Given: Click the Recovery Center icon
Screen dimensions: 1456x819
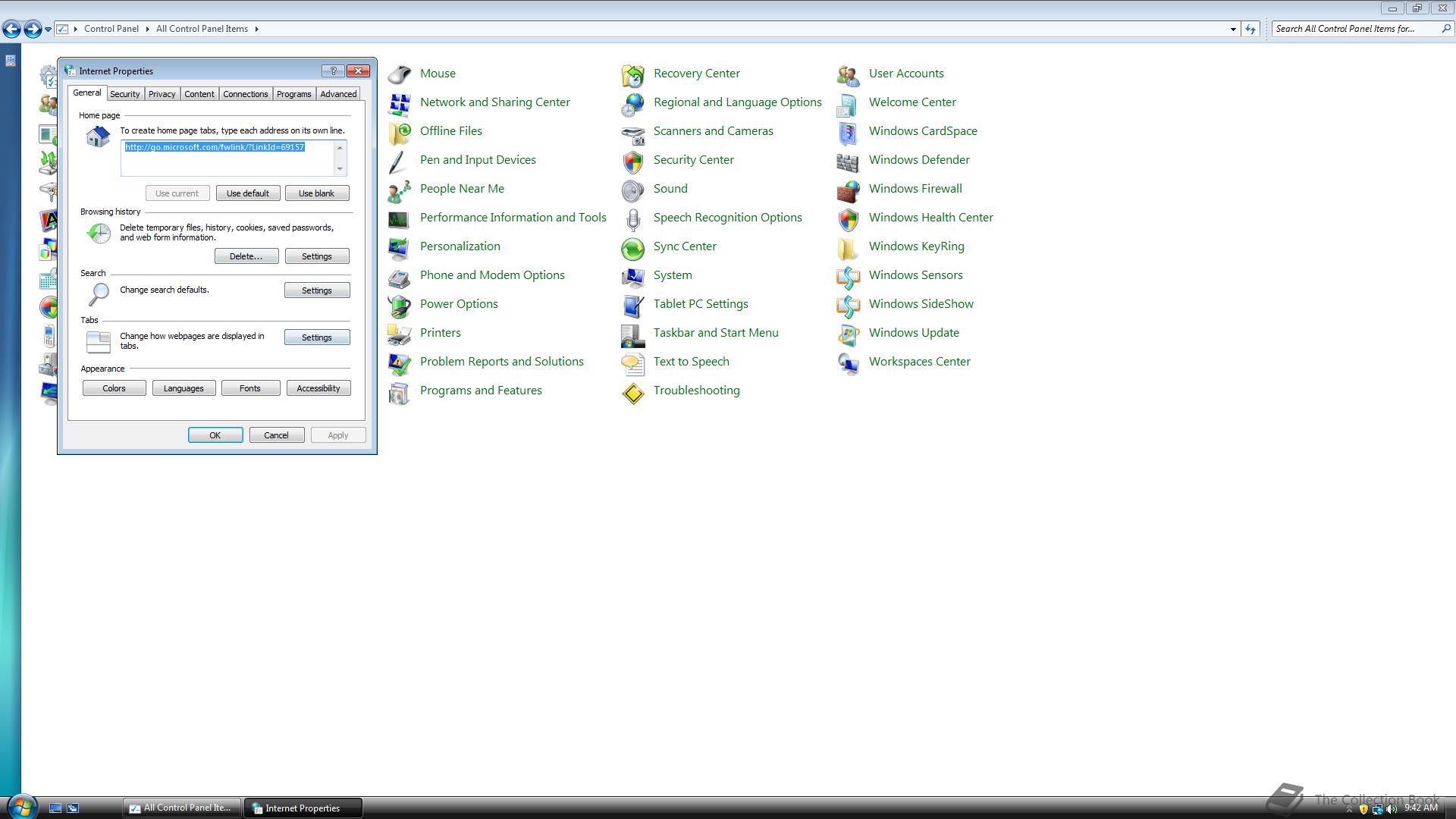Looking at the screenshot, I should (632, 74).
